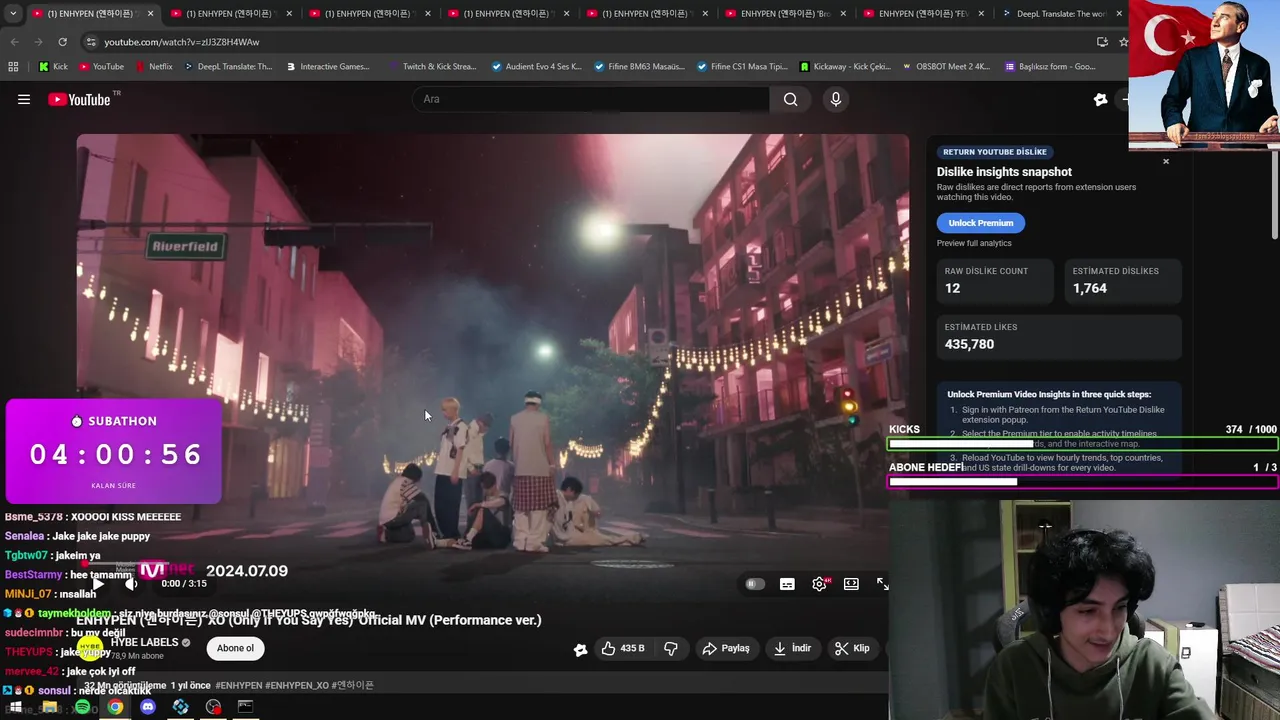Open the Kick bookmark
The image size is (1280, 720).
(x=53, y=67)
